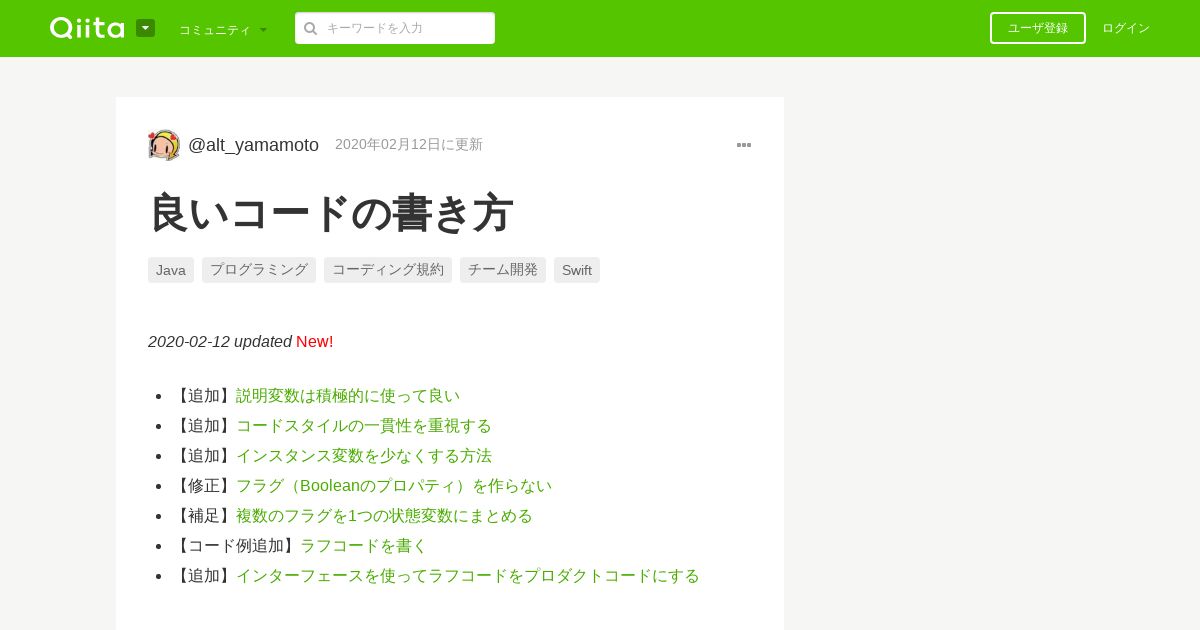Click the 2020-02-12 updated text
The height and width of the screenshot is (630, 1200).
click(x=220, y=342)
